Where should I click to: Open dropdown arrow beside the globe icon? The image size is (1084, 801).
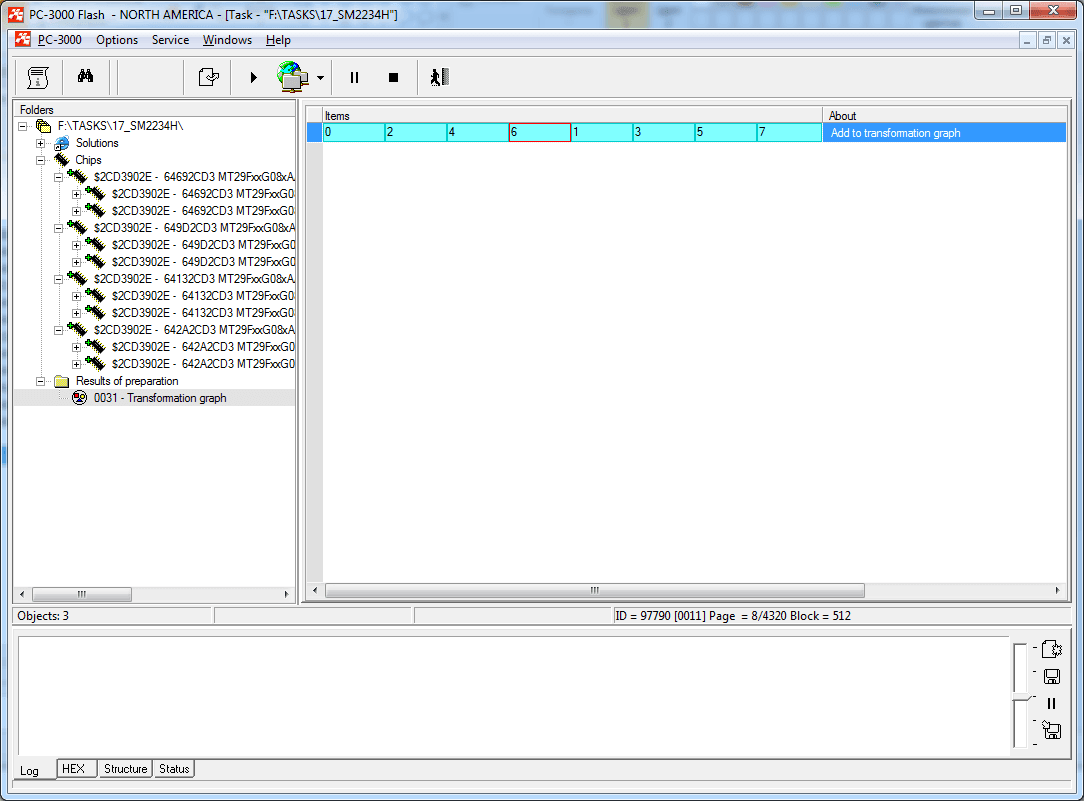pos(319,78)
